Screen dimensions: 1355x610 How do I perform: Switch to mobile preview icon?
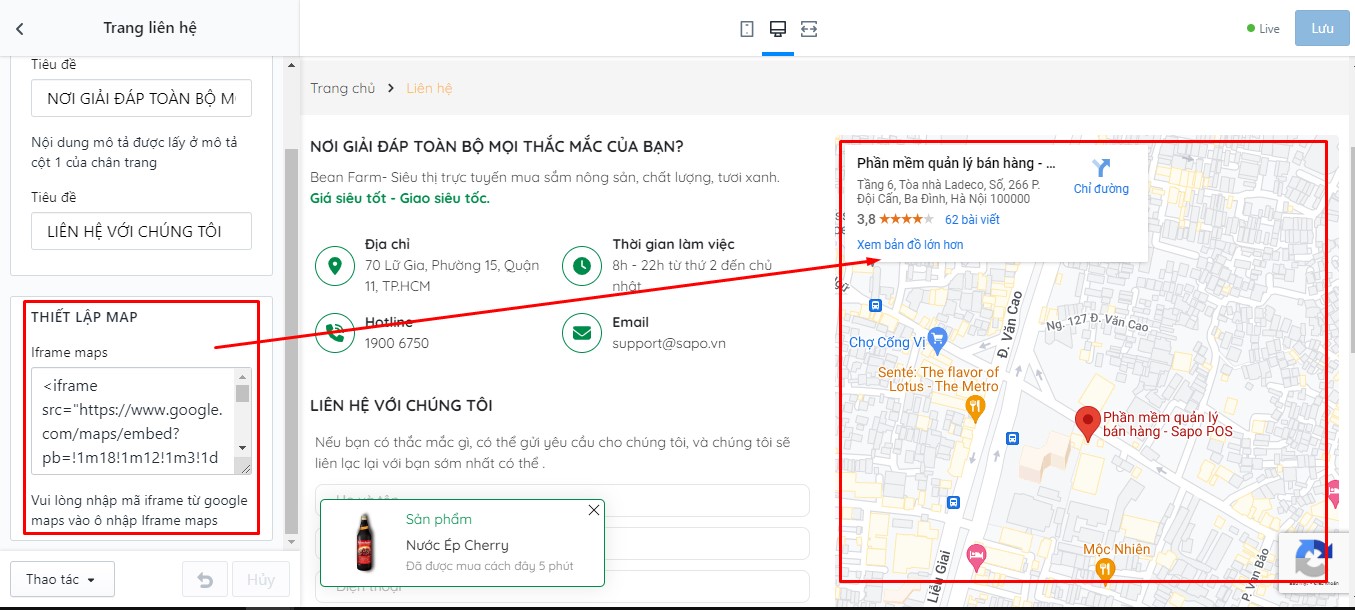[x=747, y=29]
